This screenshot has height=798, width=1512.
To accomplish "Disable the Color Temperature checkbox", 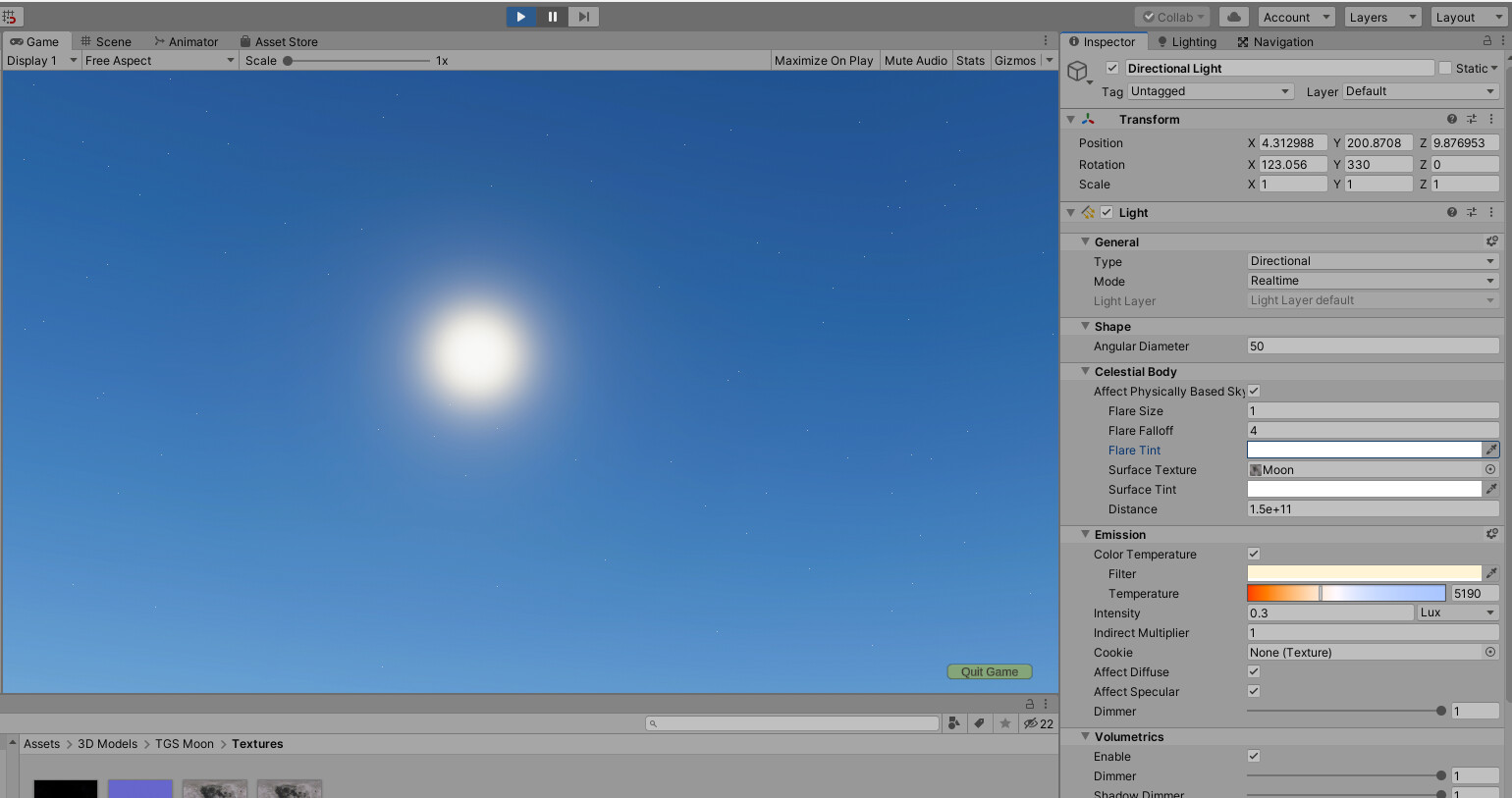I will [x=1254, y=554].
